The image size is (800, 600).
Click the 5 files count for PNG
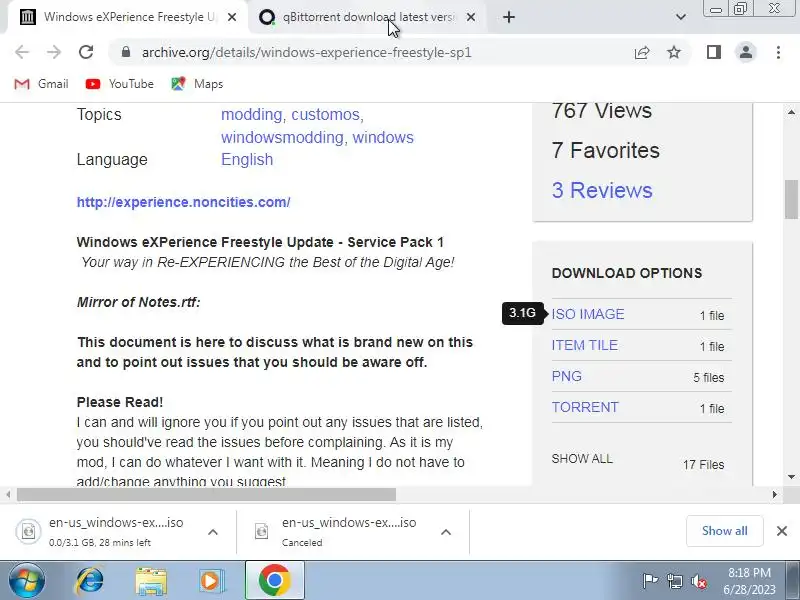(x=708, y=378)
